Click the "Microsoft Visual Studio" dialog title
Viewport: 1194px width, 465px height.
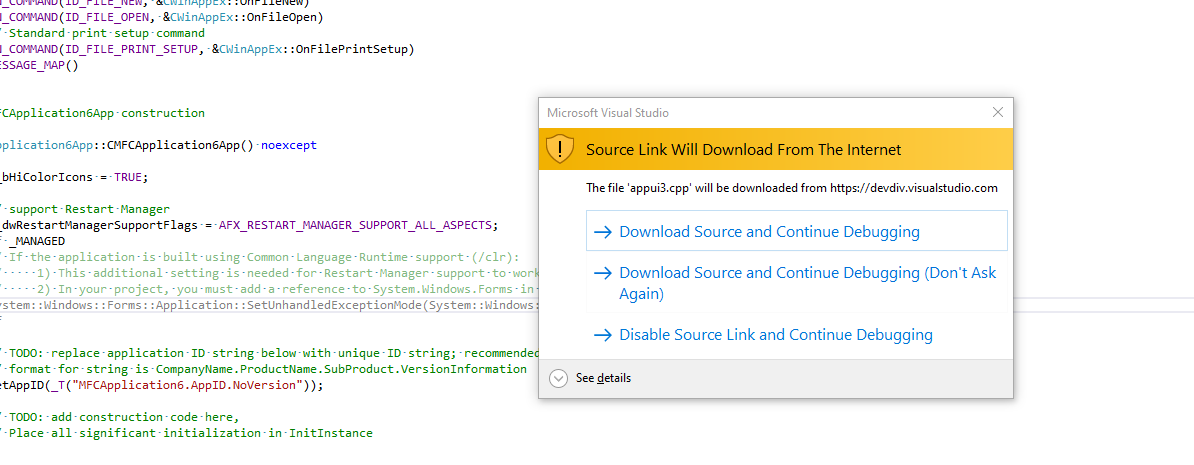pyautogui.click(x=608, y=113)
